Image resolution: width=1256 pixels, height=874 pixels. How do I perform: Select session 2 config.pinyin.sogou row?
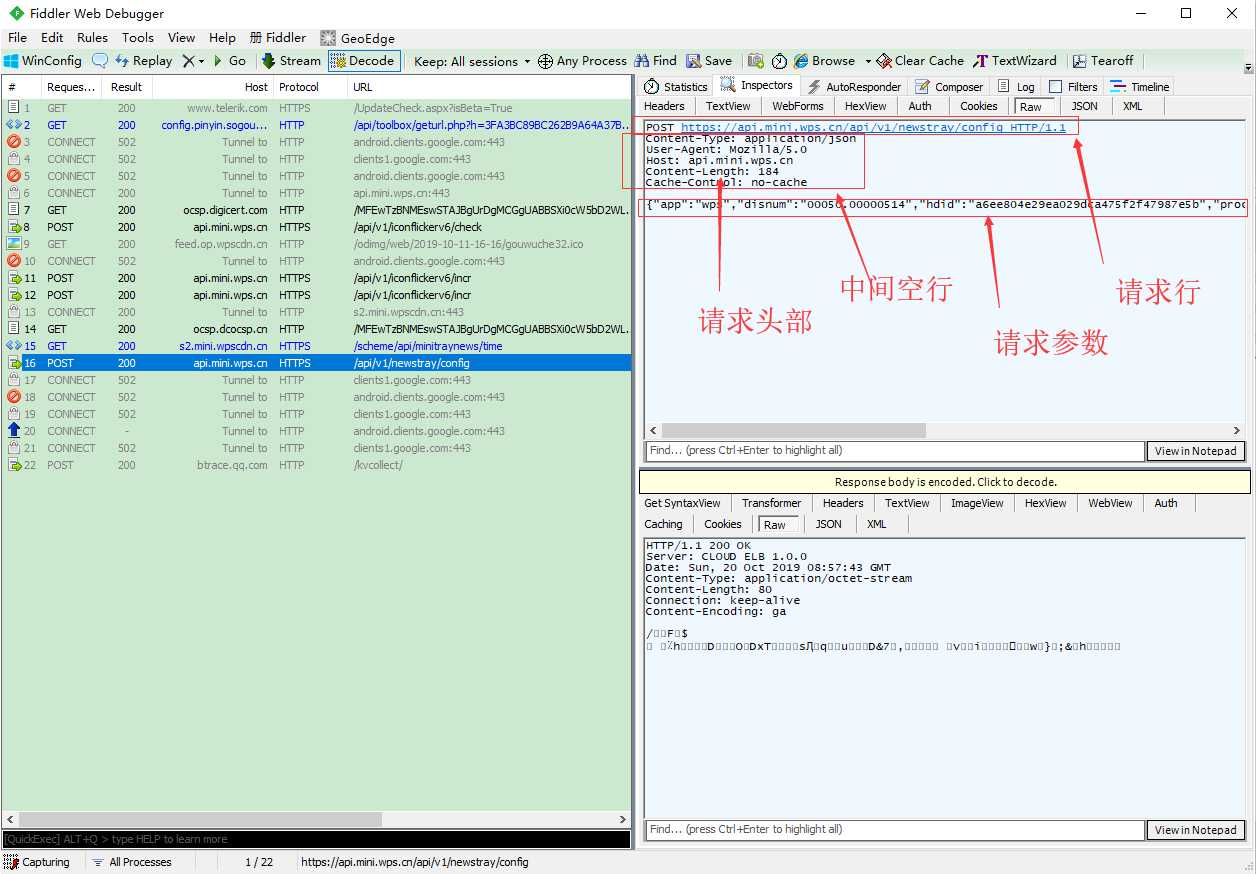[316, 125]
